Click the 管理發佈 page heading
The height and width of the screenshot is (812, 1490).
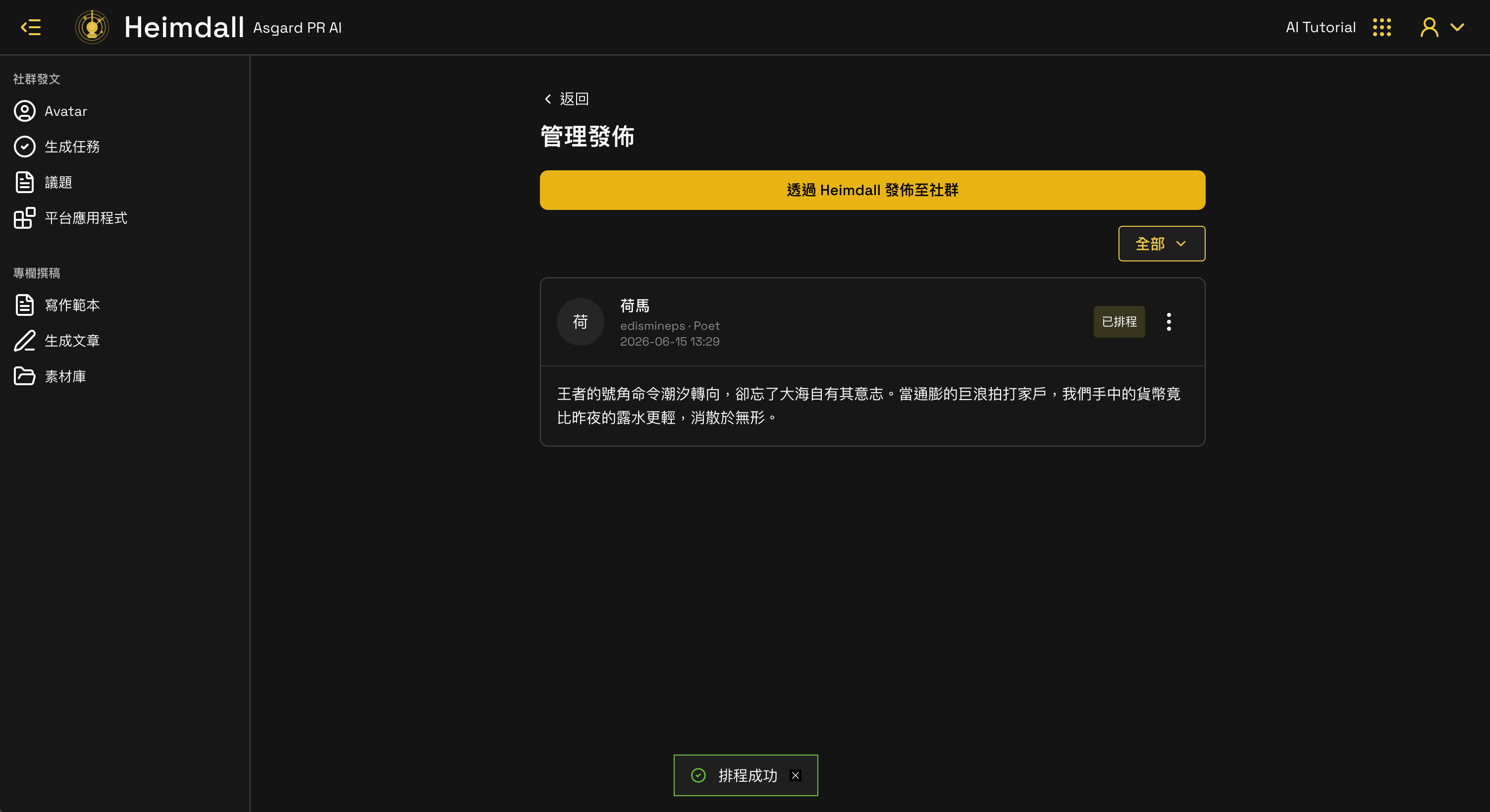pyautogui.click(x=587, y=137)
